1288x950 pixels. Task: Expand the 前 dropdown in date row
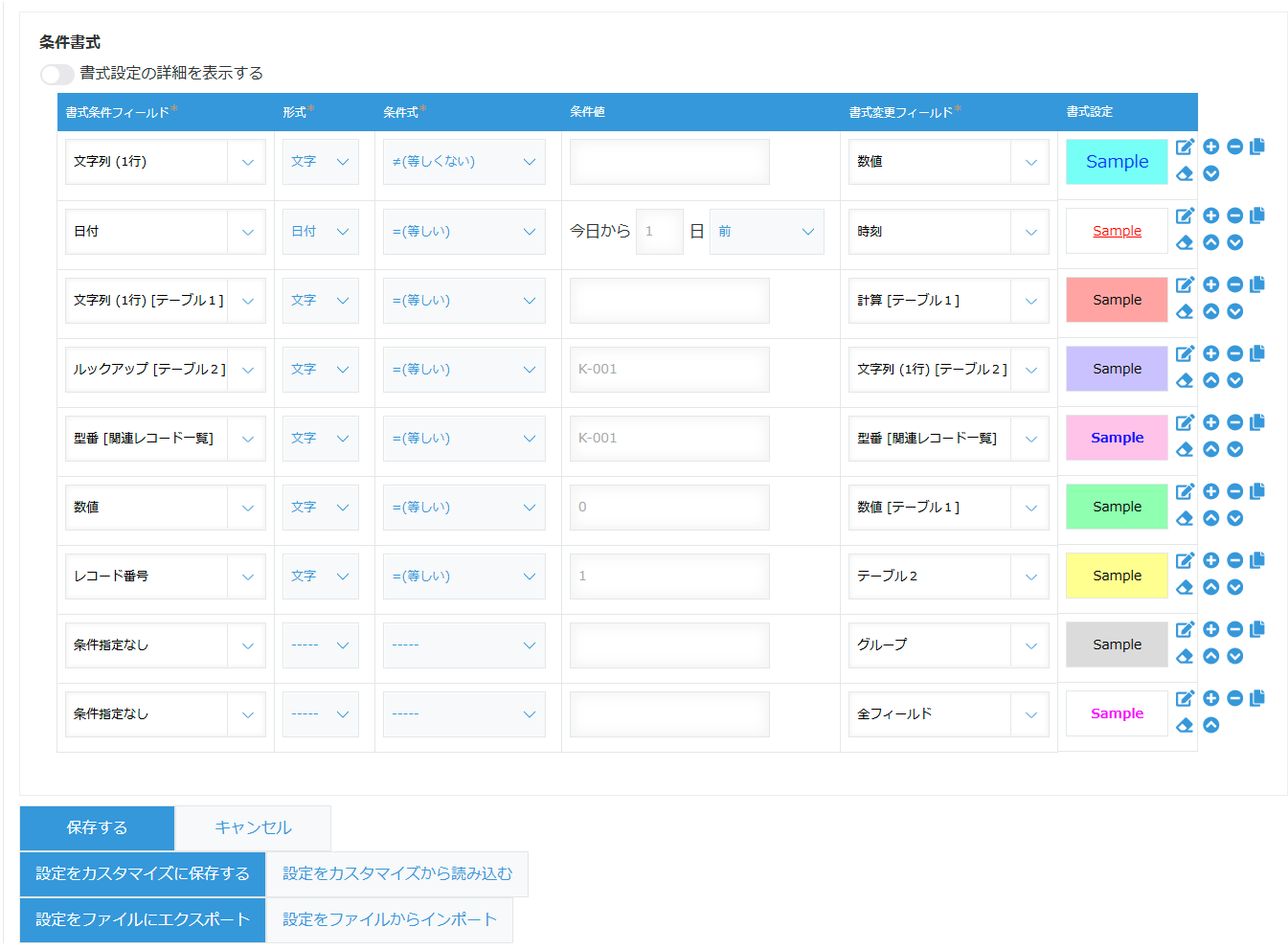[766, 232]
